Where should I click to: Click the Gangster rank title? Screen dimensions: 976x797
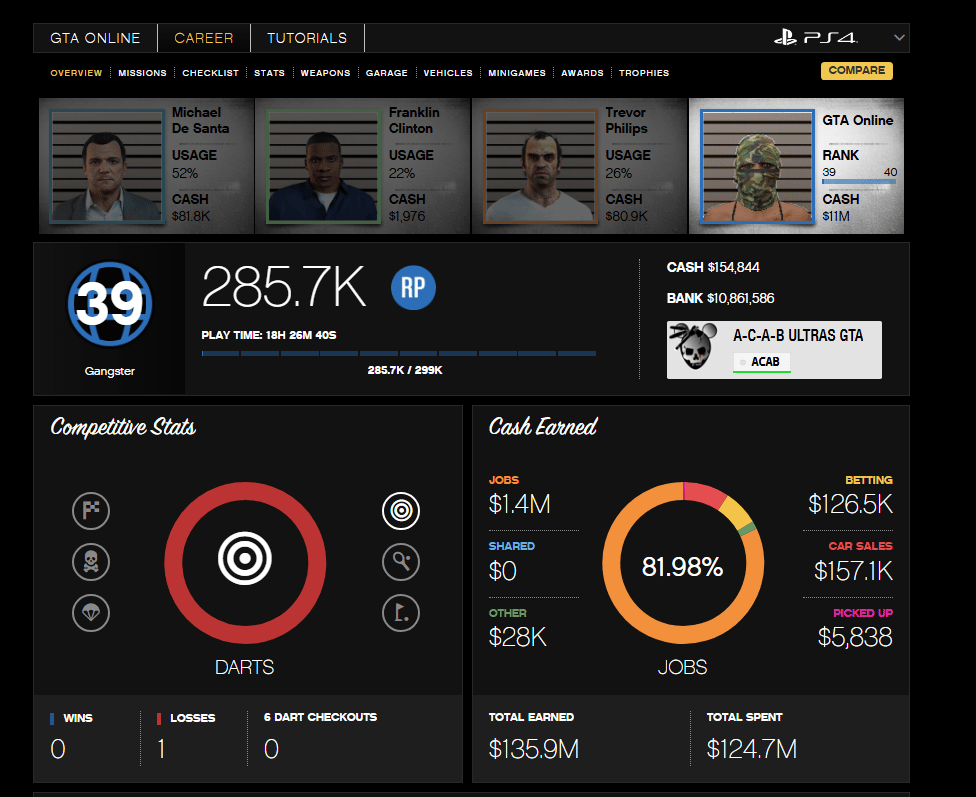(x=110, y=371)
